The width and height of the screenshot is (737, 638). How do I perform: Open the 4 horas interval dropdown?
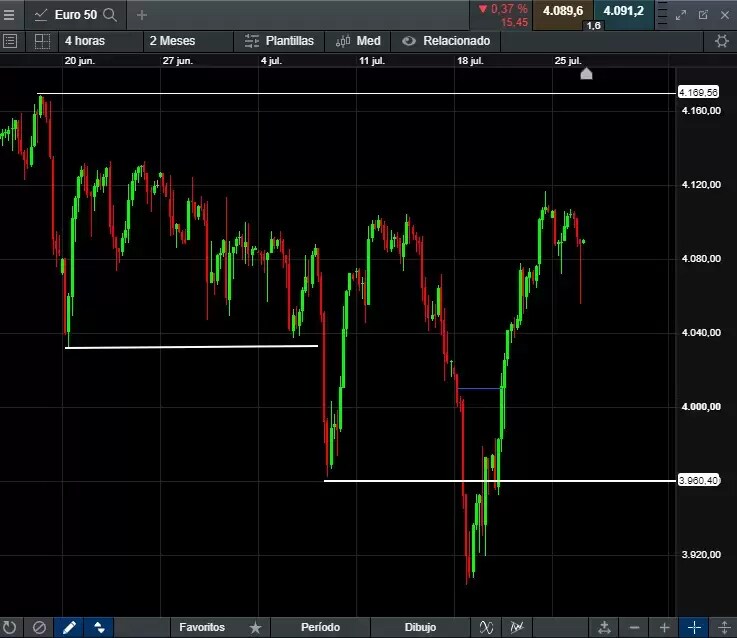(101, 41)
